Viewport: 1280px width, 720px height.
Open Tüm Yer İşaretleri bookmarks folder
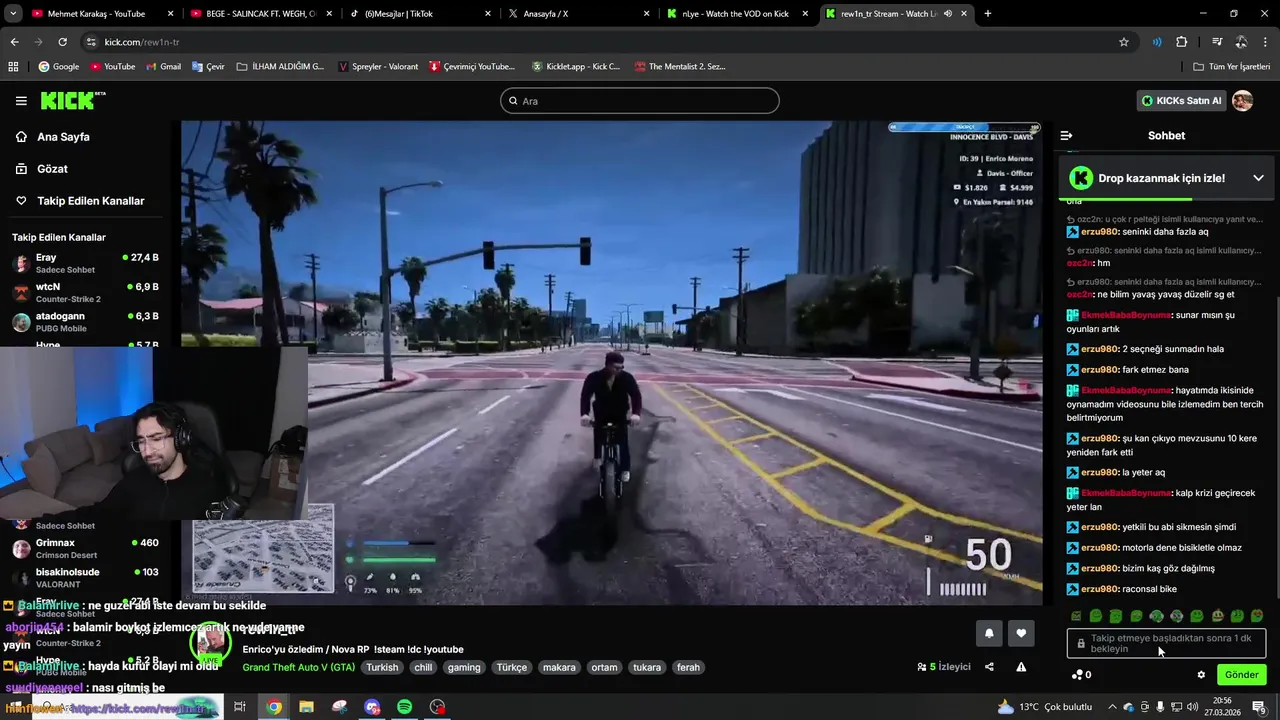point(1231,66)
